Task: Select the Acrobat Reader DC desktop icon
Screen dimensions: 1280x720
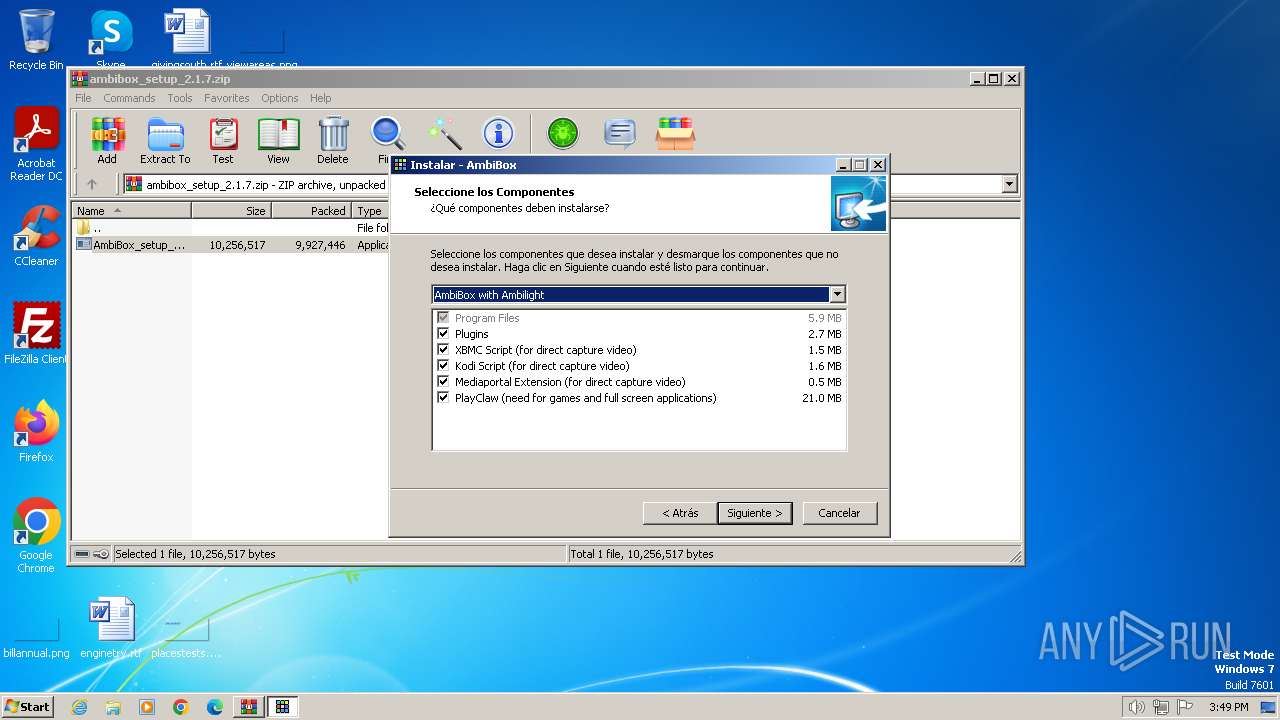Action: (36, 144)
